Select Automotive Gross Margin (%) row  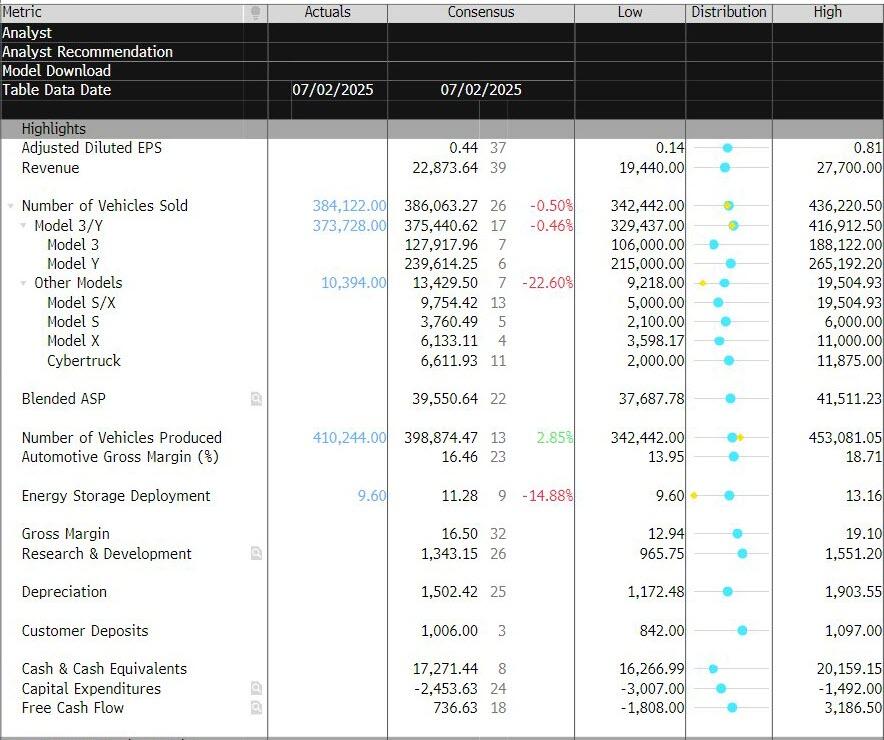120,457
